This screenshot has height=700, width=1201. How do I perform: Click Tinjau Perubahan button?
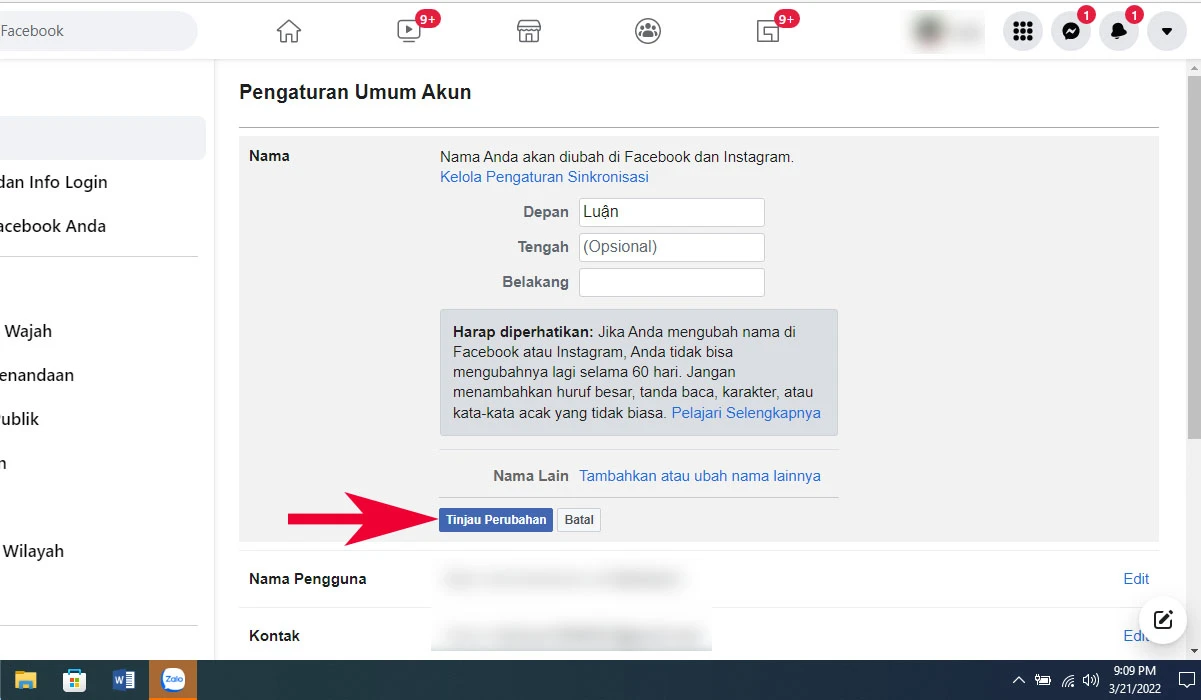(495, 519)
